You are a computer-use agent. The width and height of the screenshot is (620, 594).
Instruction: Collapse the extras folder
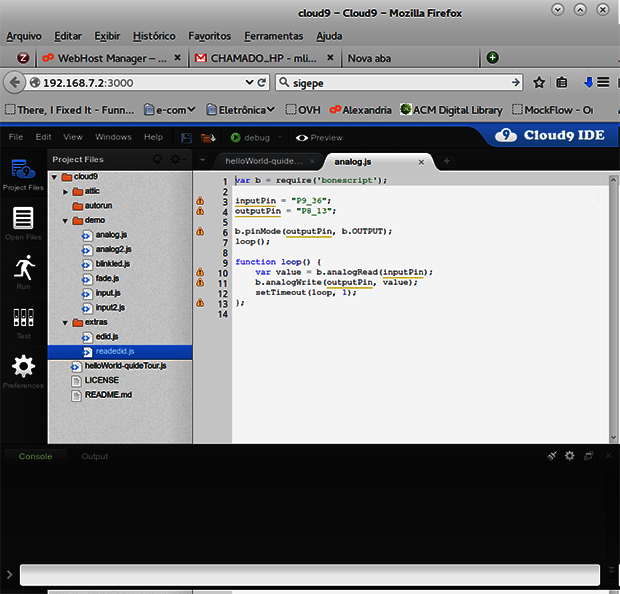[x=65, y=323]
